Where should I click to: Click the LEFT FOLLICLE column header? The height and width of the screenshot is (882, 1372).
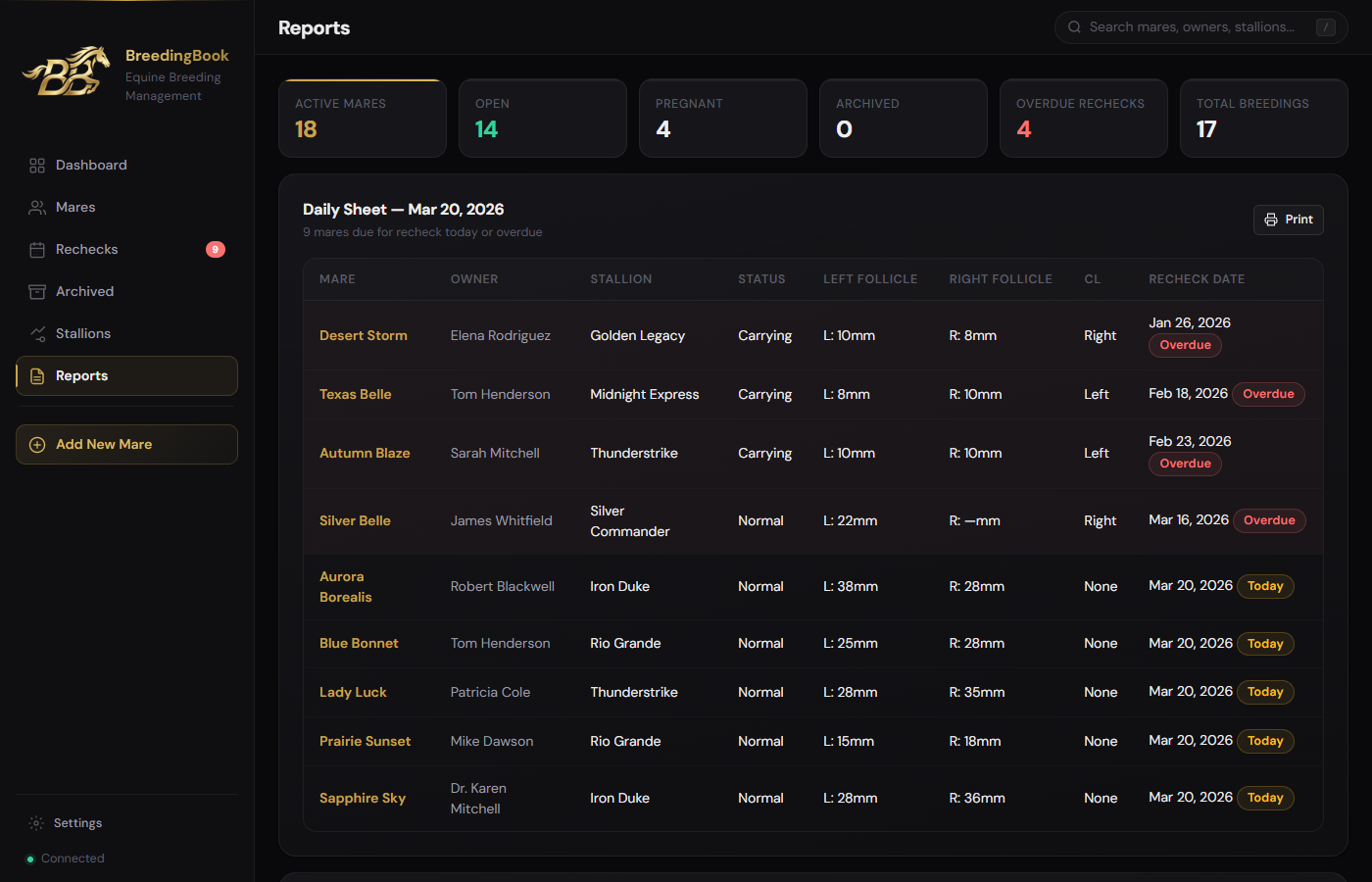pos(870,279)
